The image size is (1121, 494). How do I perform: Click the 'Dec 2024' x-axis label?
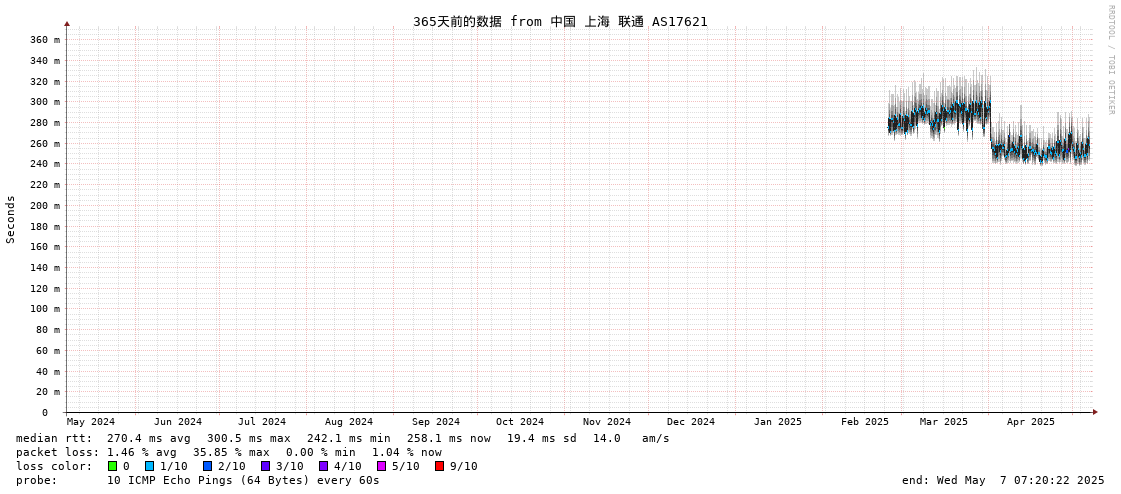(x=691, y=422)
